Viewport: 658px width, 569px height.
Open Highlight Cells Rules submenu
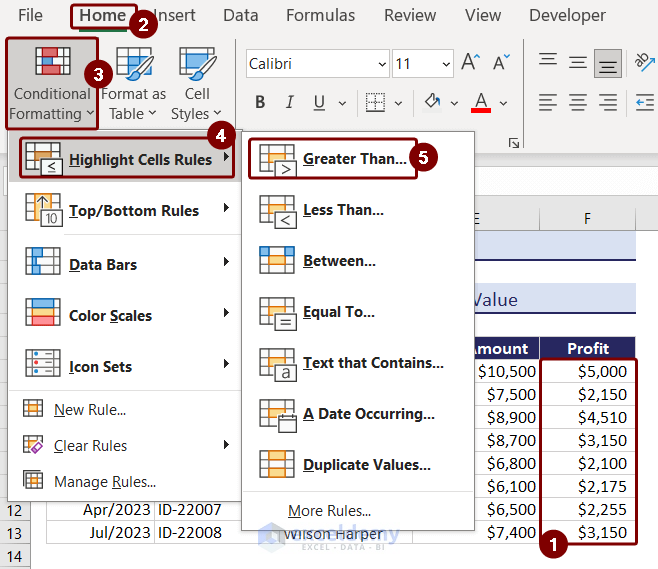126,158
